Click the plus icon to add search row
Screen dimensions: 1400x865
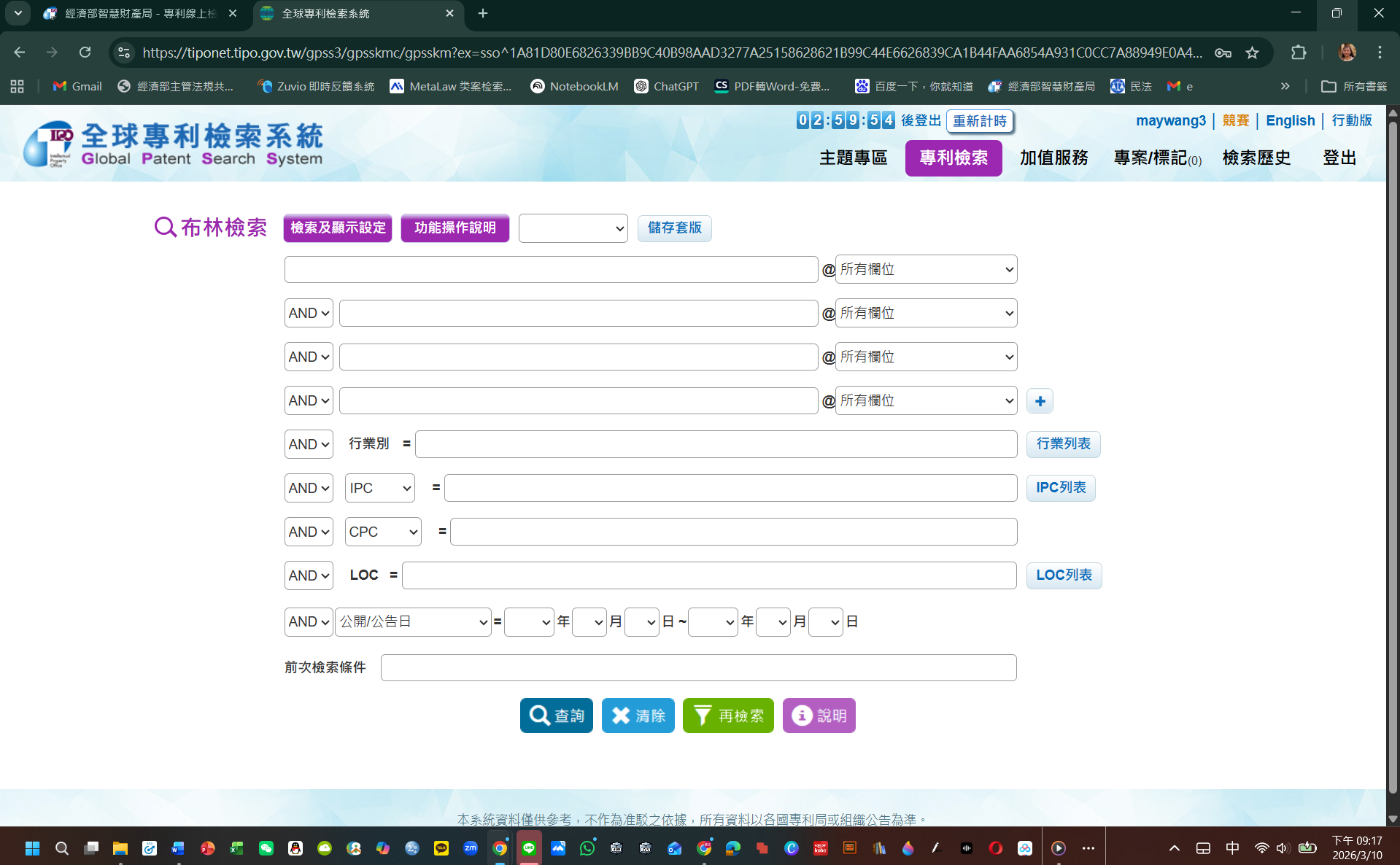tap(1040, 401)
